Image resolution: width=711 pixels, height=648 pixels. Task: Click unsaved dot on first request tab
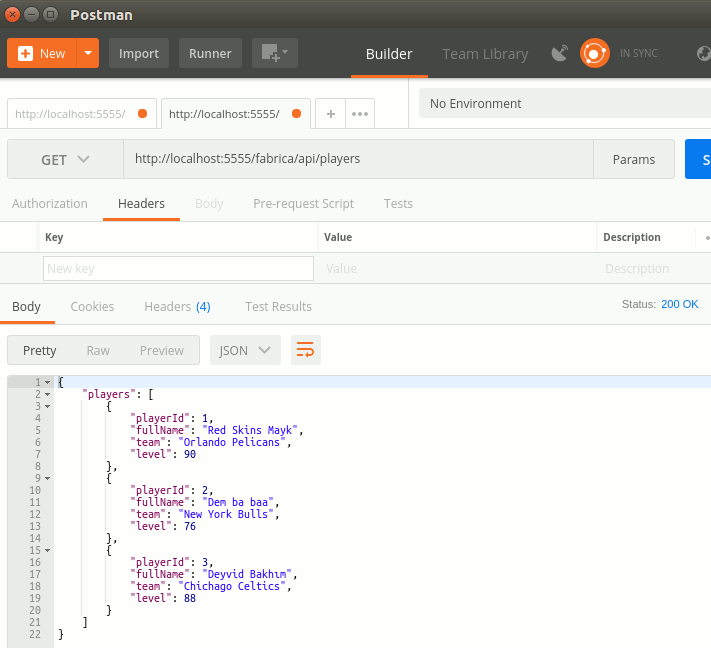coord(142,114)
